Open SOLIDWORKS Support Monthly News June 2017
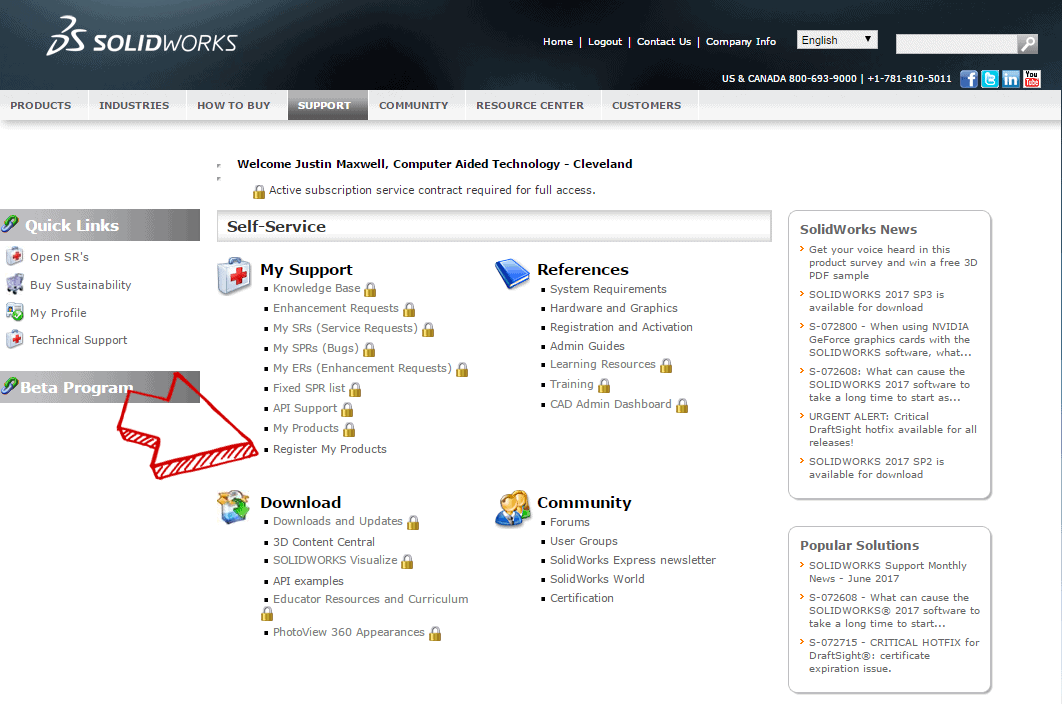This screenshot has width=1062, height=704. pos(887,572)
